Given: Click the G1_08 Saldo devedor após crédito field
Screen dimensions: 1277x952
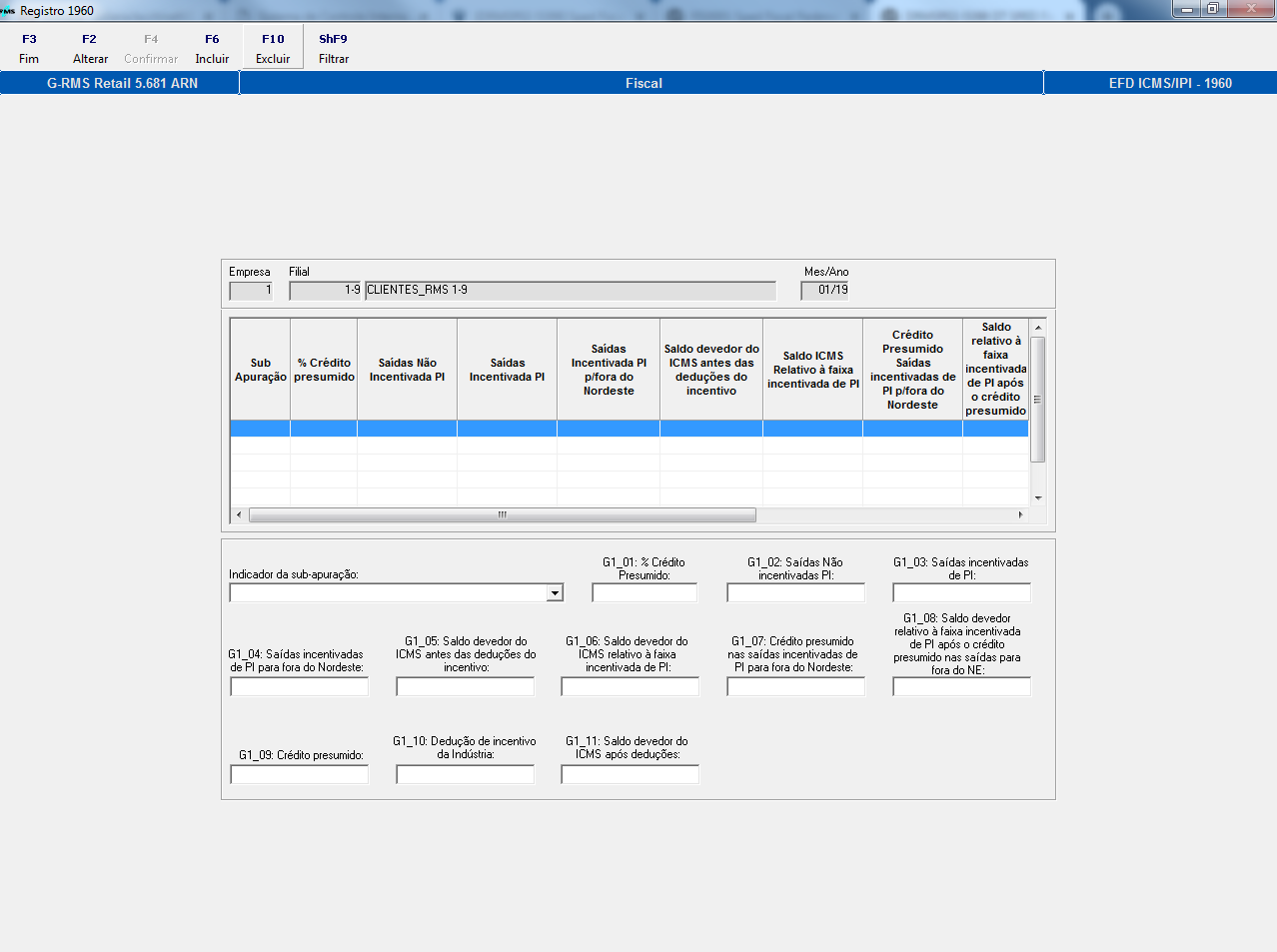Looking at the screenshot, I should pos(961,686).
